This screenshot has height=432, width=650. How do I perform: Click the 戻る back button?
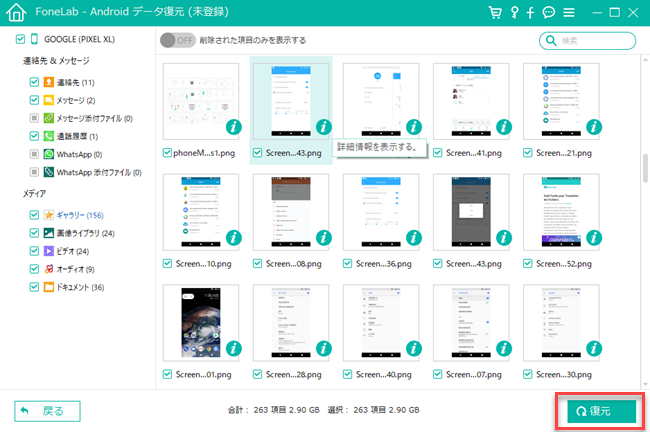coord(47,411)
